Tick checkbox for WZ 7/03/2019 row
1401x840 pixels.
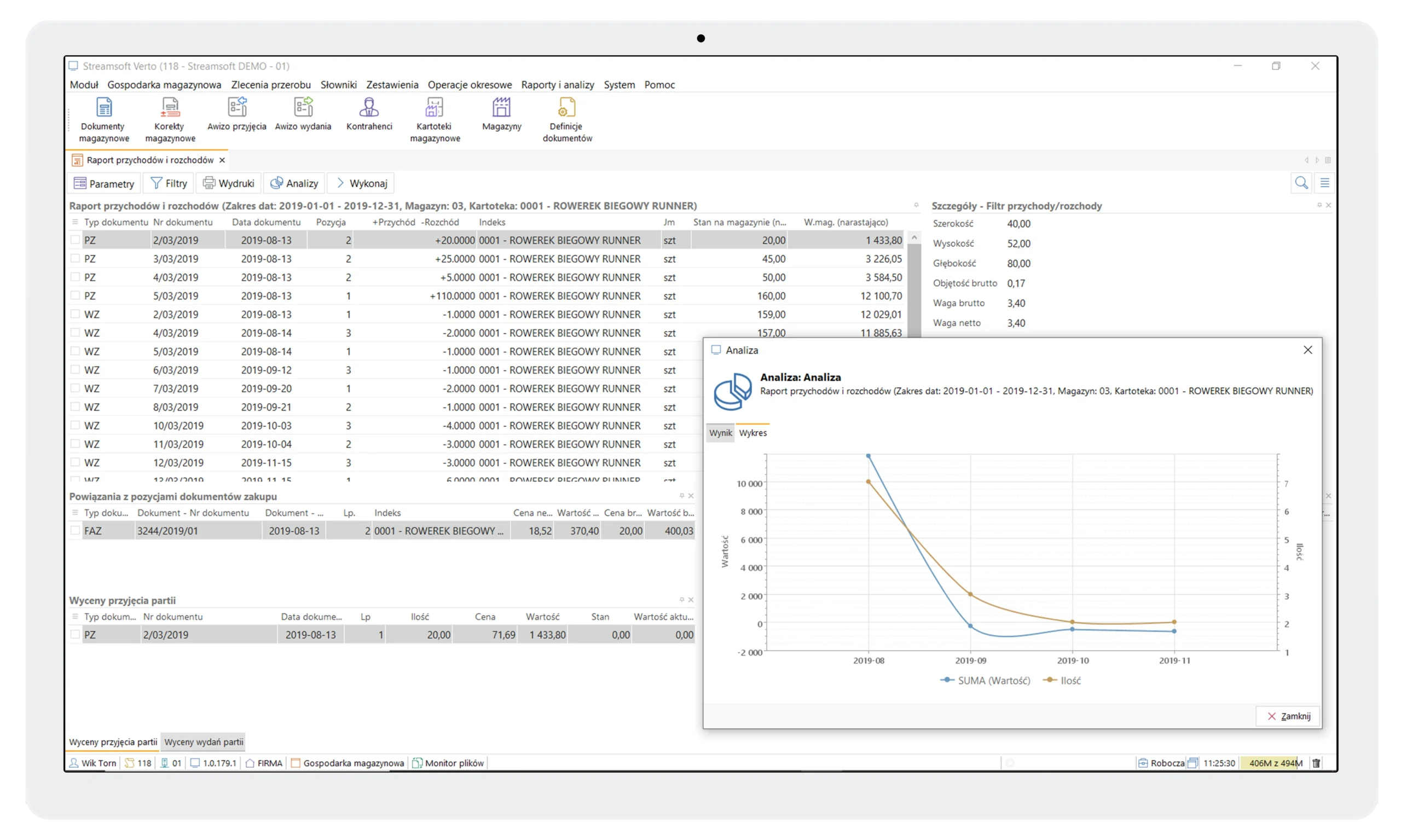point(76,389)
